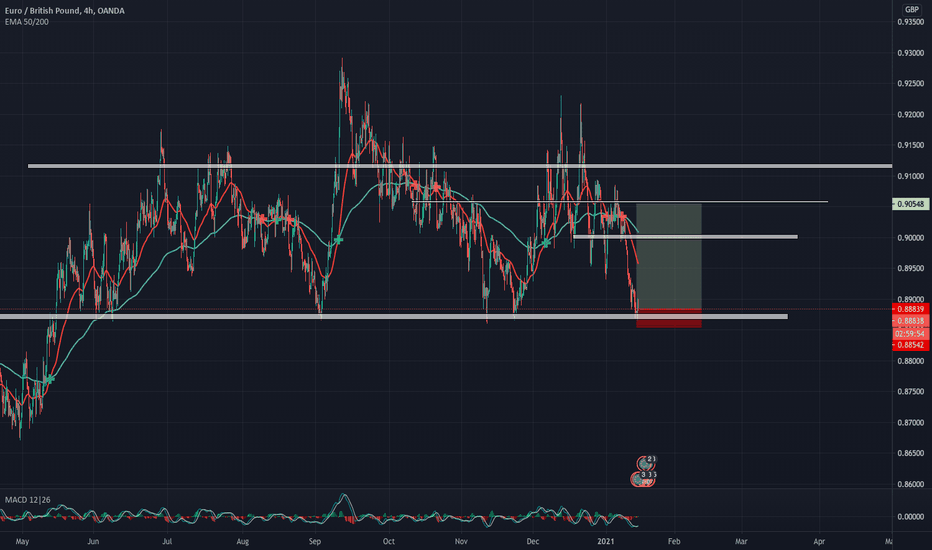Click the Jun label on the time axis
The height and width of the screenshot is (550, 932).
click(x=93, y=542)
